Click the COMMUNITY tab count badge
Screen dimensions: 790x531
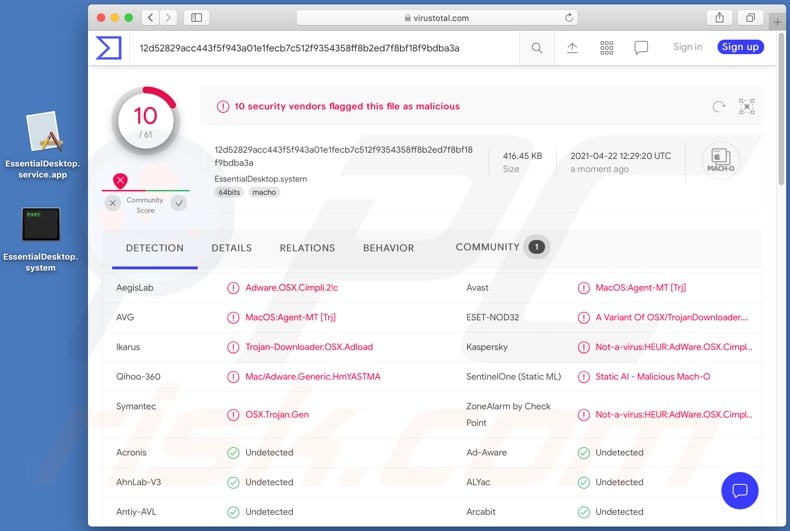(x=537, y=247)
